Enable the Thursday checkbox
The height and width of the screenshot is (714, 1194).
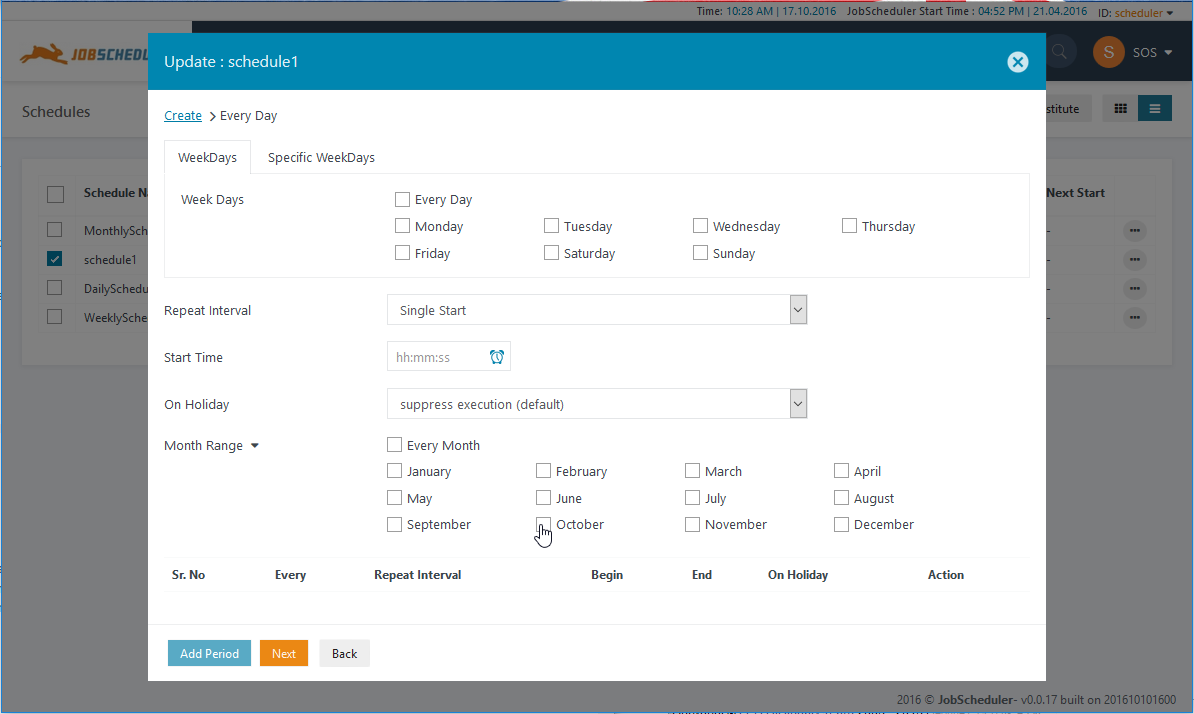849,226
